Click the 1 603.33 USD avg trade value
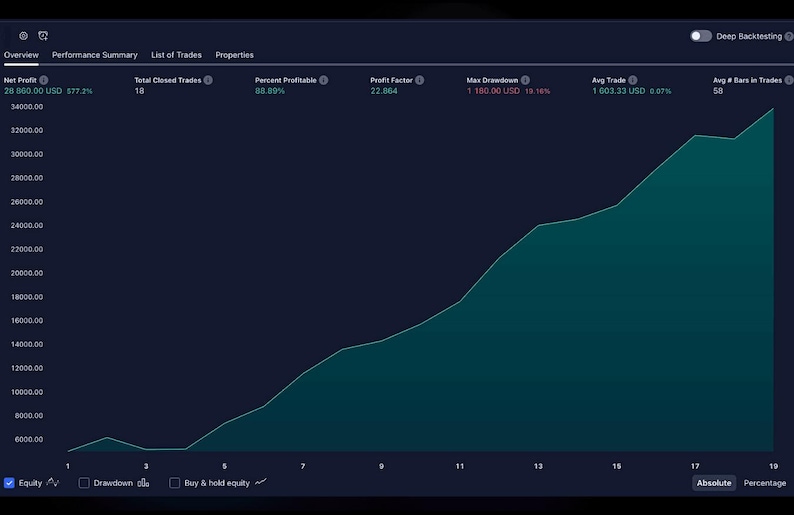The width and height of the screenshot is (794, 515). pyautogui.click(x=619, y=91)
